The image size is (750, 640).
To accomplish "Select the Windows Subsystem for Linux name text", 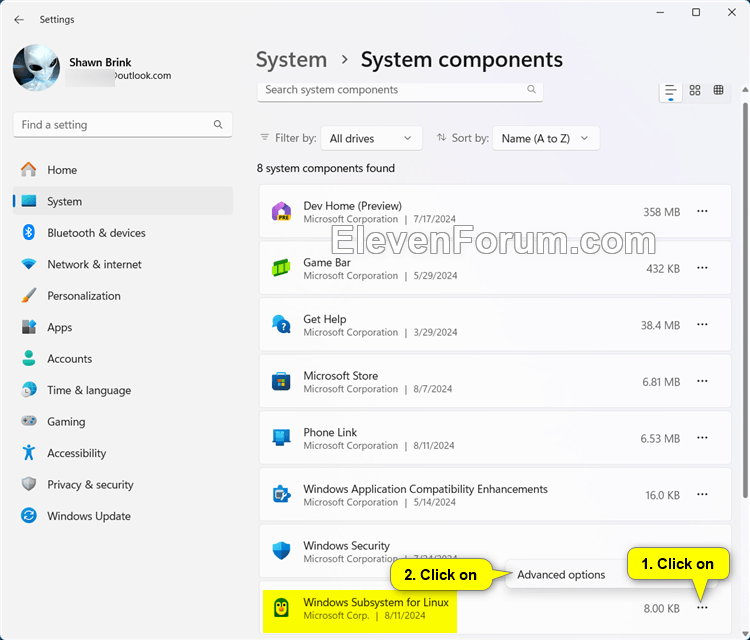I will click(376, 602).
